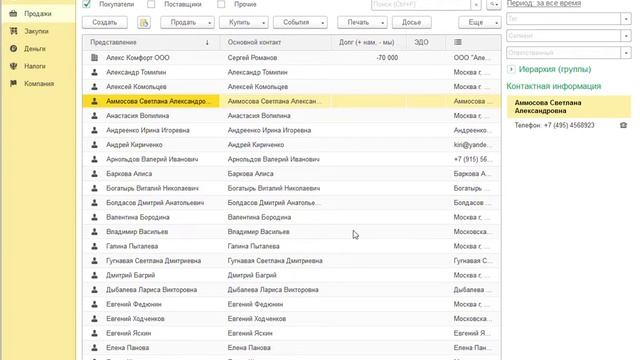Click the person icon for Дмитрий Багрий
Image resolution: width=640 pixels, height=360 pixels.
click(x=95, y=275)
